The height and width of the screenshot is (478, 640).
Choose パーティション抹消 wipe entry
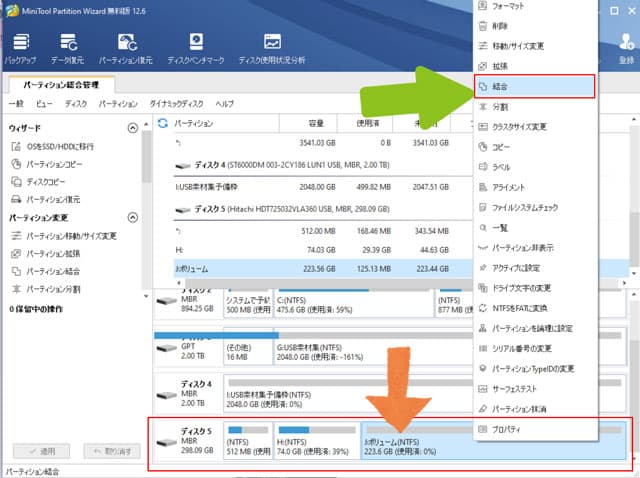coord(536,409)
